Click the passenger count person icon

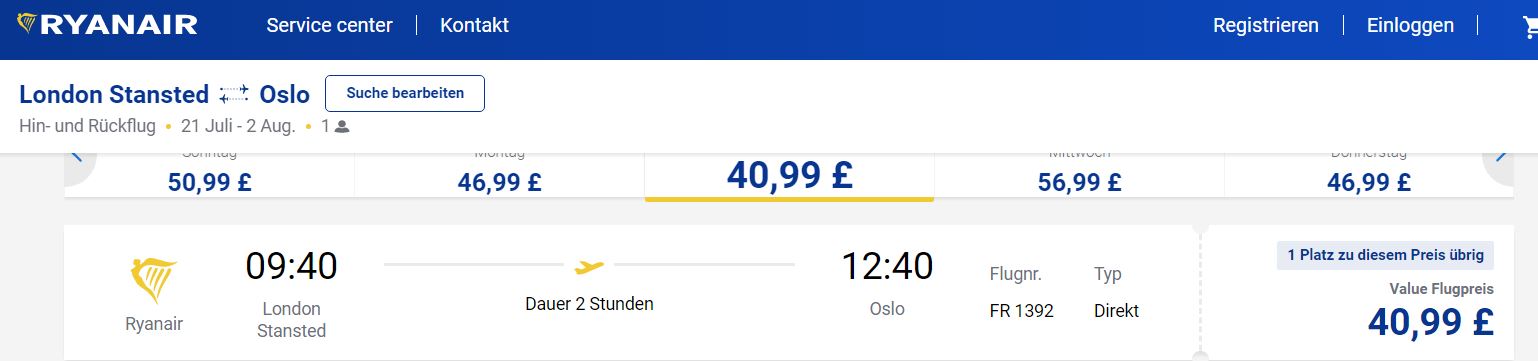click(341, 127)
